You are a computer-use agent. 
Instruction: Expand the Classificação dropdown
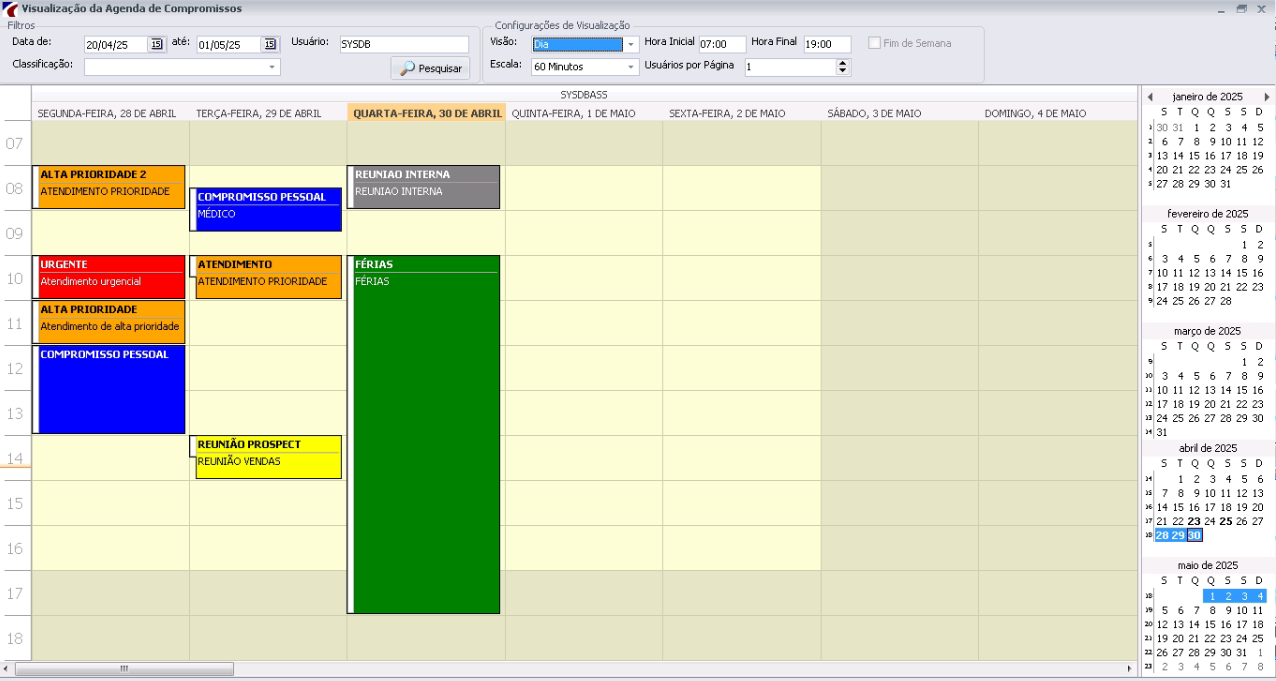point(272,67)
